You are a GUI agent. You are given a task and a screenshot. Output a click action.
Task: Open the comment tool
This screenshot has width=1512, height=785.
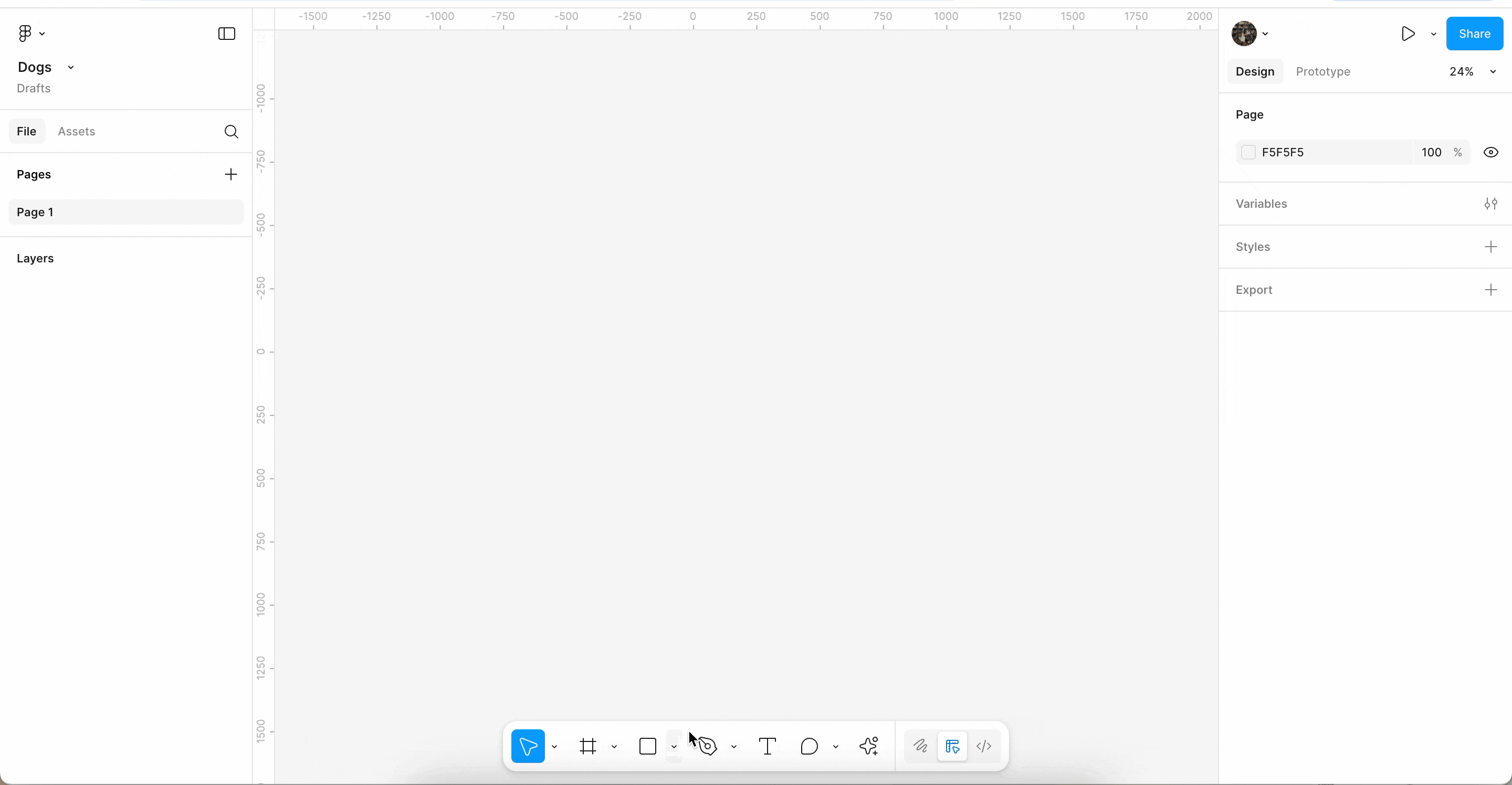point(810,746)
